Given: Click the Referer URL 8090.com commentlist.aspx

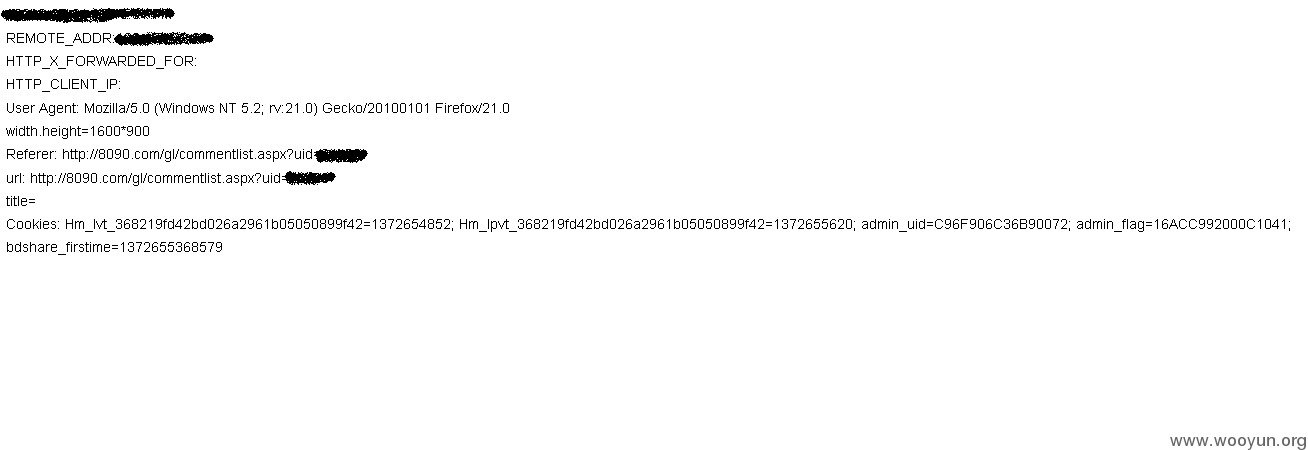Looking at the screenshot, I should point(188,154).
